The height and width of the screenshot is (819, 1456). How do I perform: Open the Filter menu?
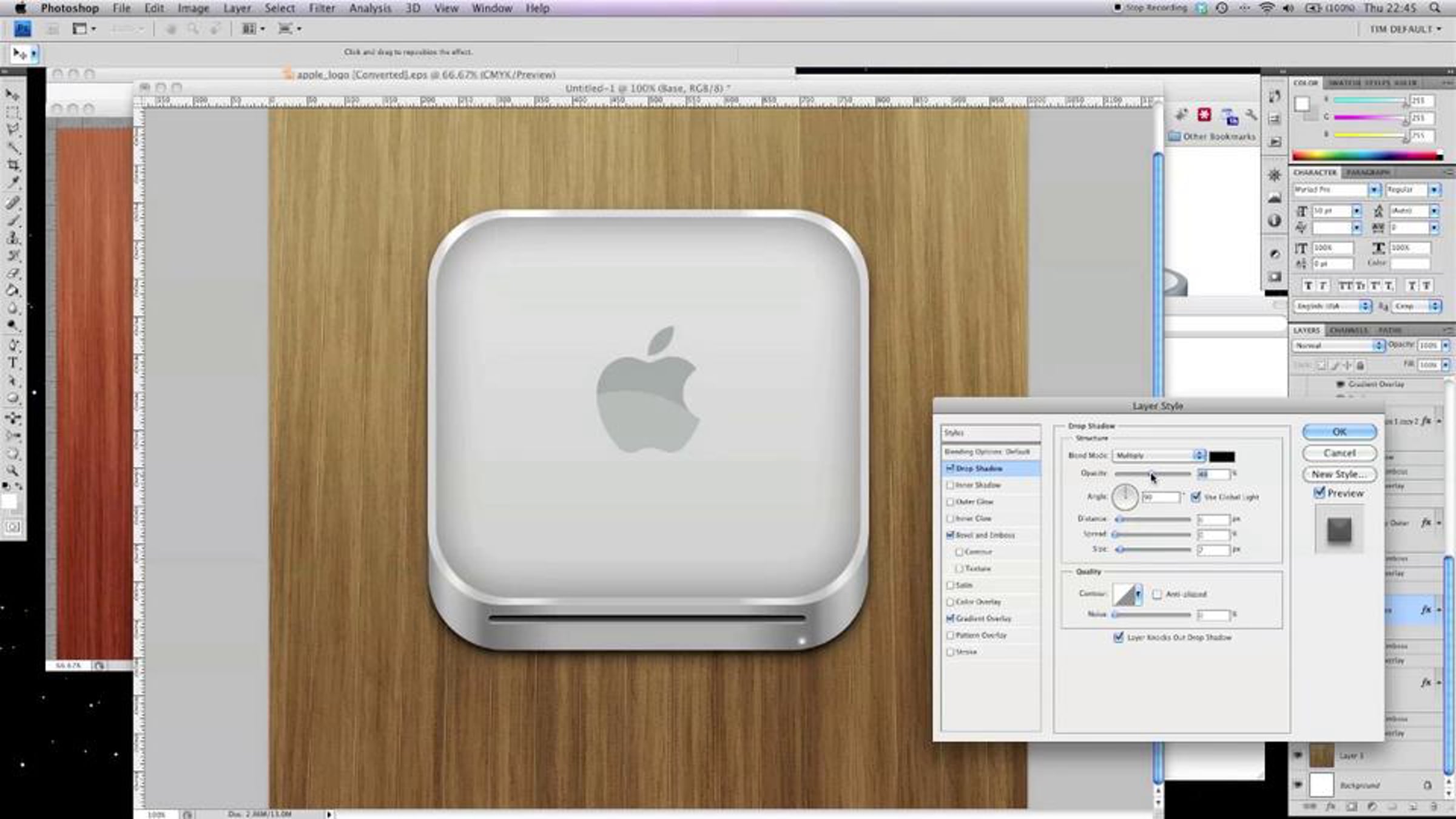coord(322,8)
